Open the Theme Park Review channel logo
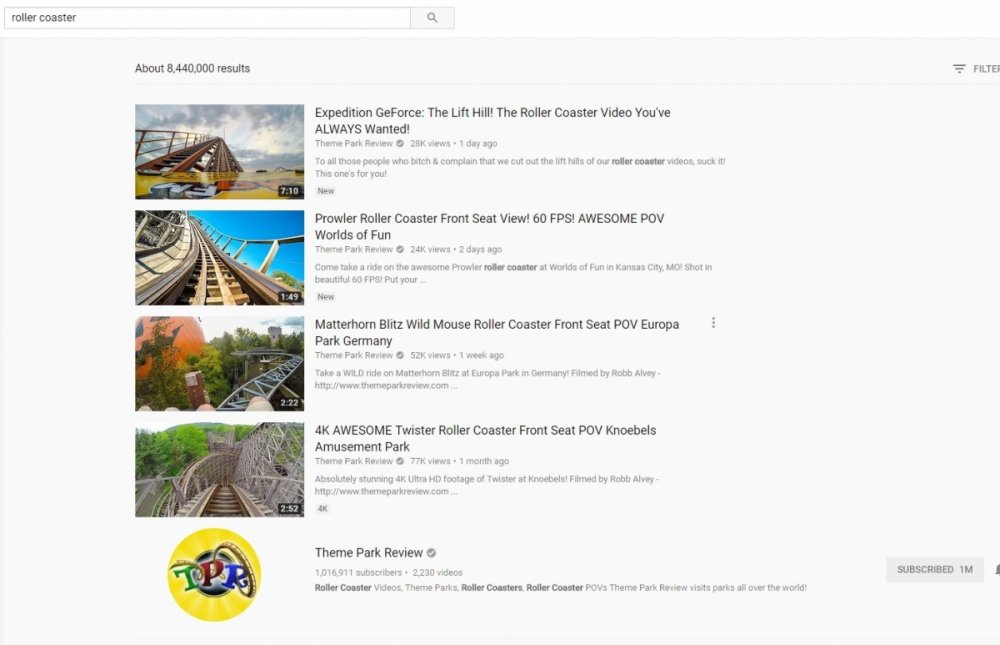Viewport: 1000px width, 645px height. click(214, 575)
